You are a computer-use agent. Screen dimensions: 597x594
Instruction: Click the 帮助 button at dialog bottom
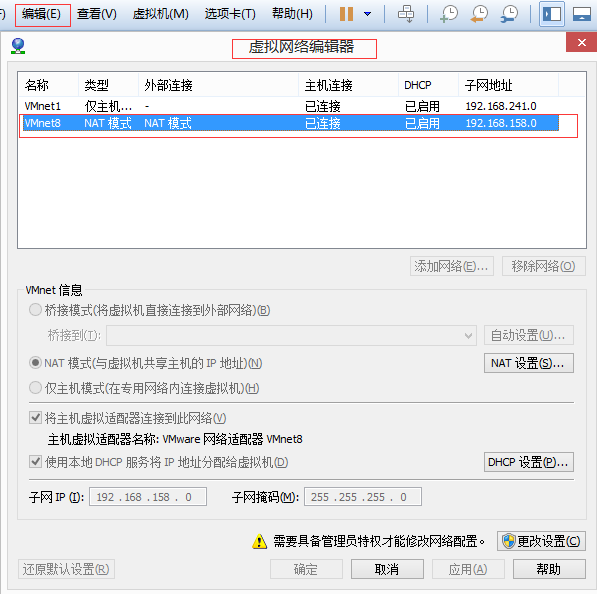click(549, 569)
